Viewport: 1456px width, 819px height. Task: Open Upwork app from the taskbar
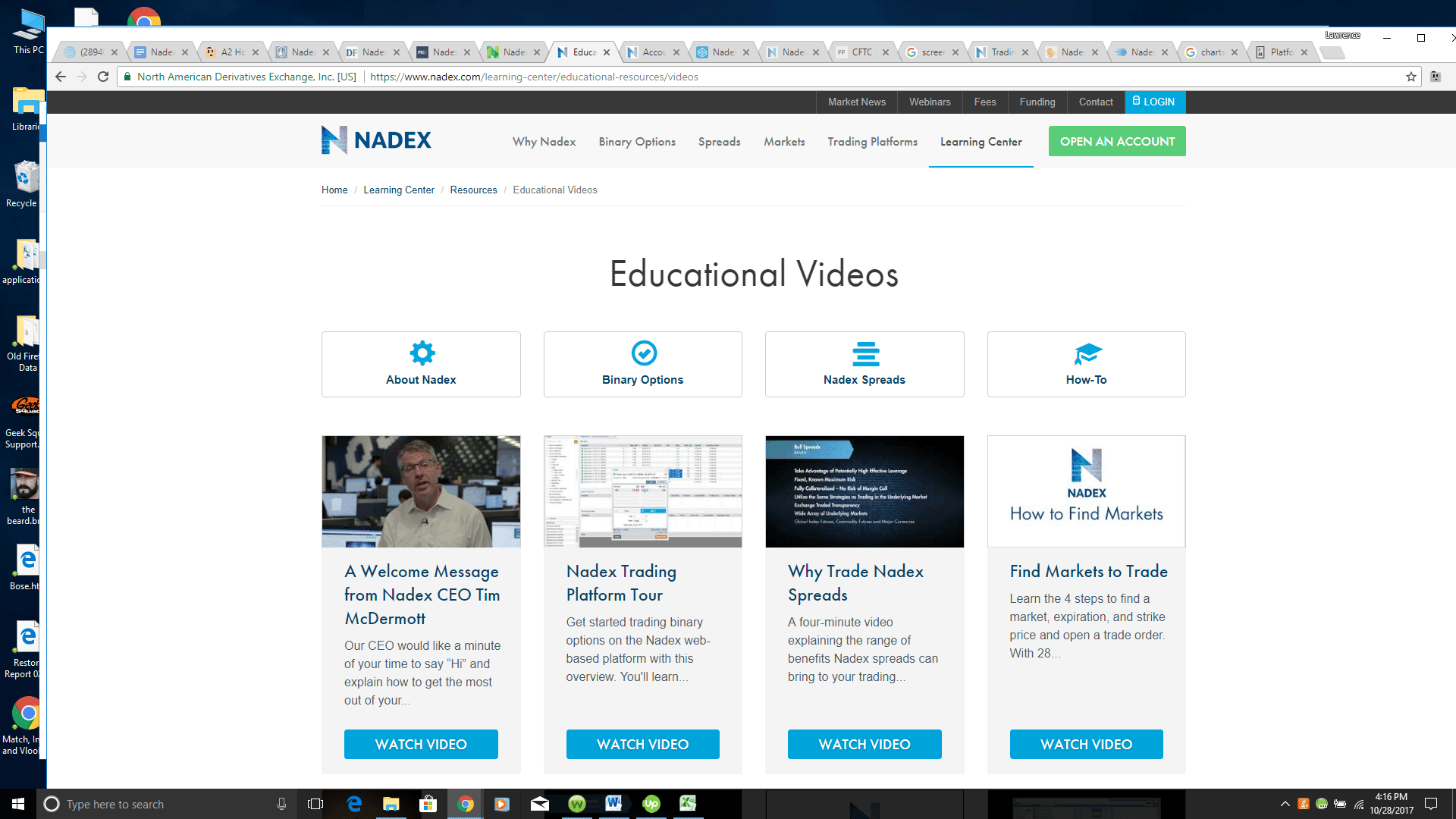click(x=651, y=804)
